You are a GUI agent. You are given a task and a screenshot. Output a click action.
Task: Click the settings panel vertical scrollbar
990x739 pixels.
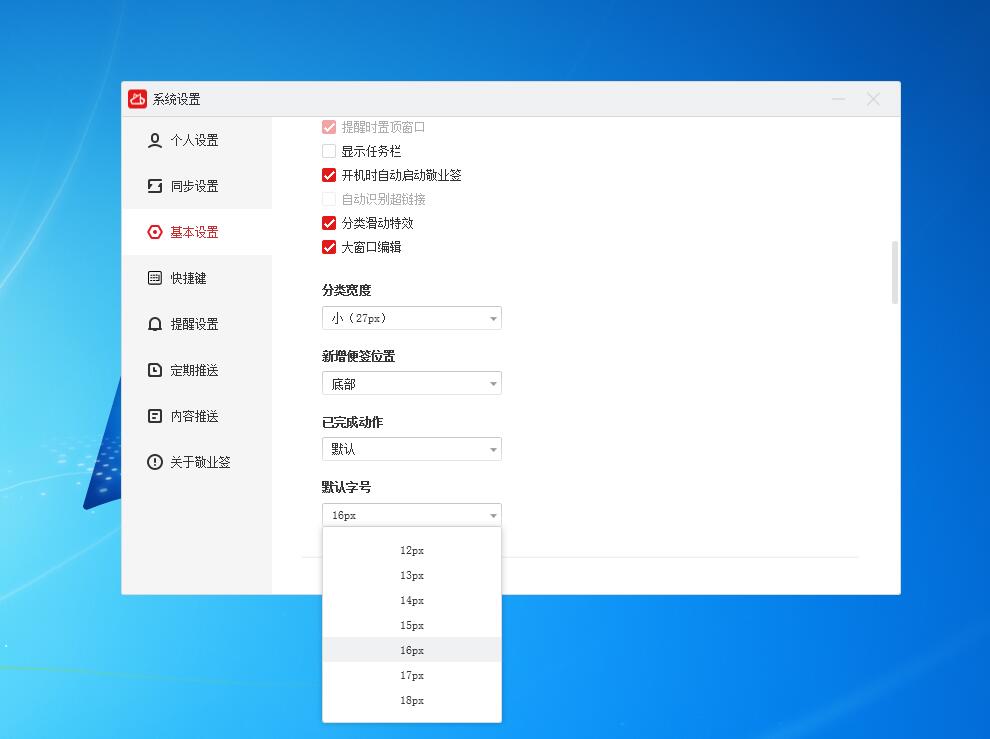pos(895,272)
